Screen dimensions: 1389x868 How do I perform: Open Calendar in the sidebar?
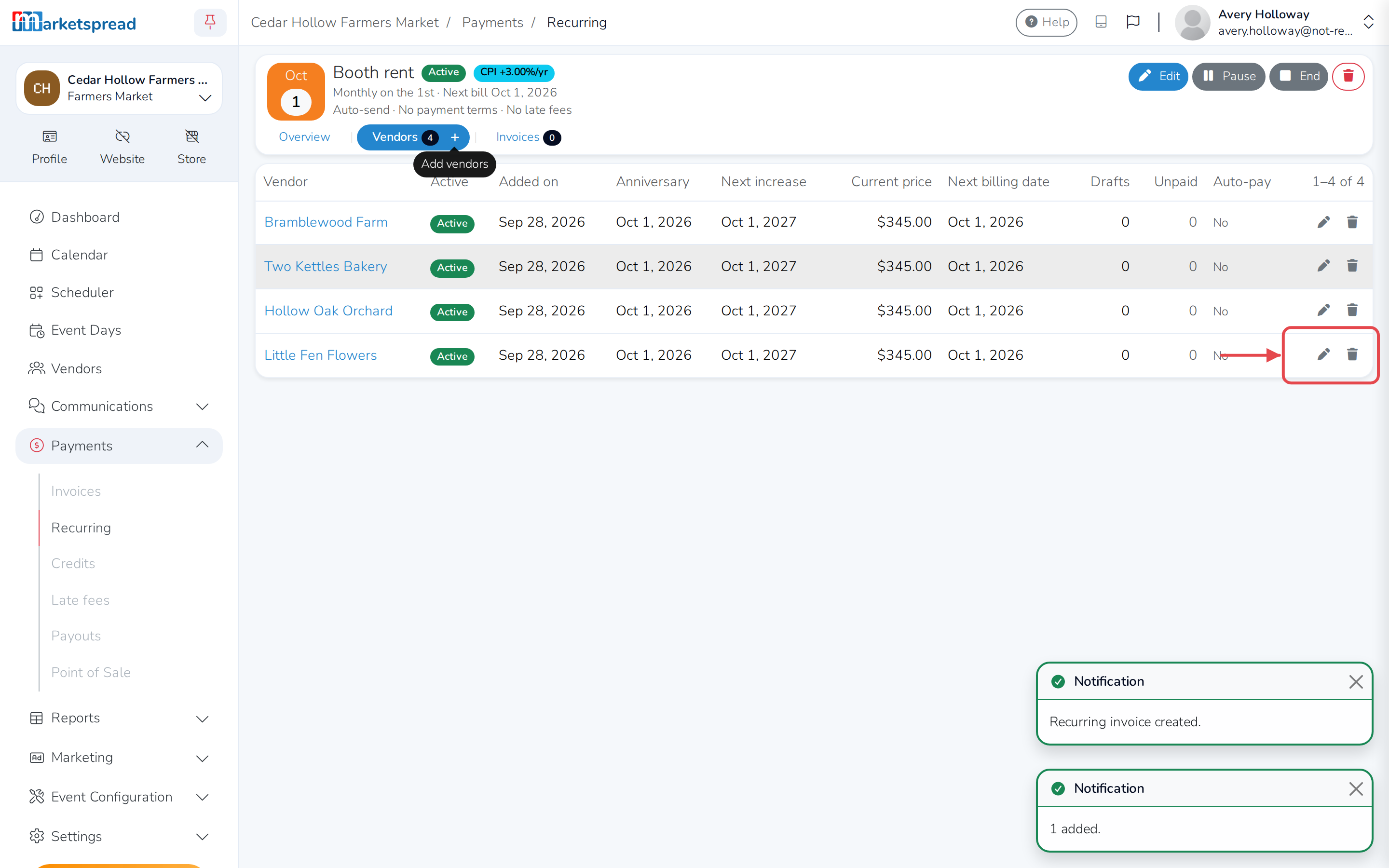click(x=79, y=255)
